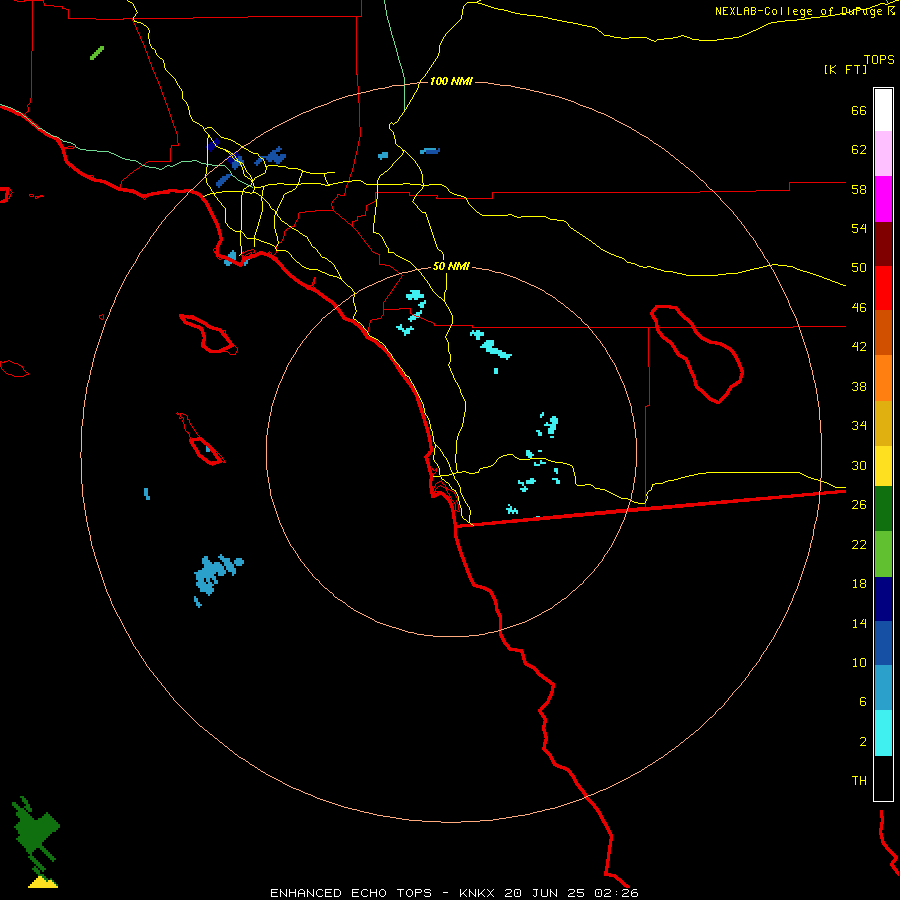This screenshot has width=900, height=900.
Task: Click the black TH legend swatch
Action: pos(883,778)
